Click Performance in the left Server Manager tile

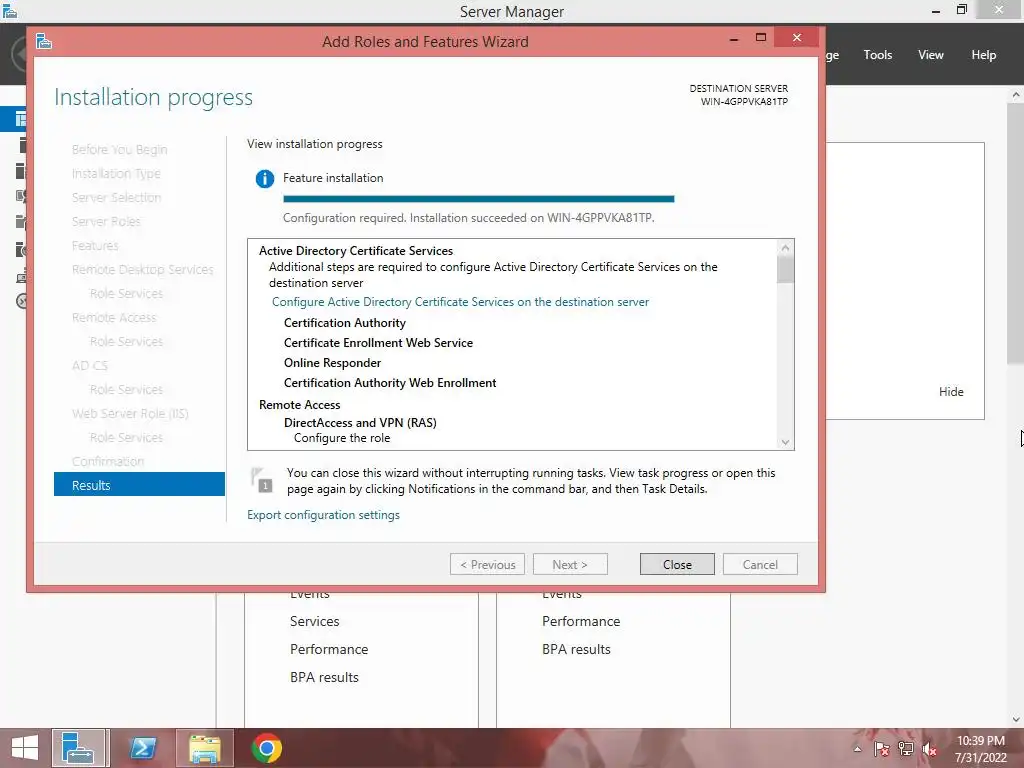329,649
